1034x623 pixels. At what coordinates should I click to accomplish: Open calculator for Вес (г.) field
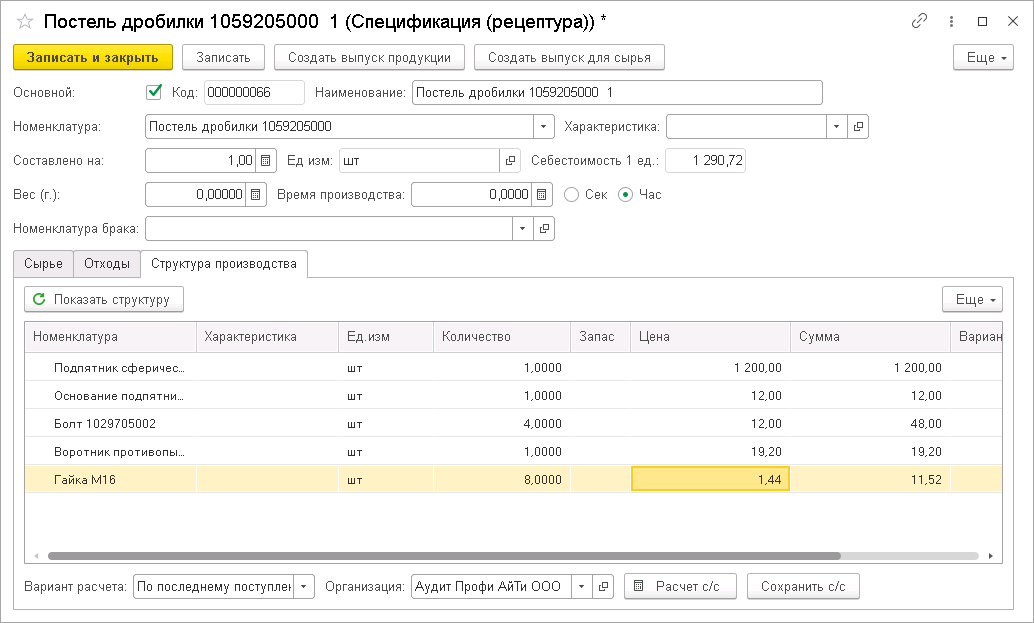[x=255, y=194]
